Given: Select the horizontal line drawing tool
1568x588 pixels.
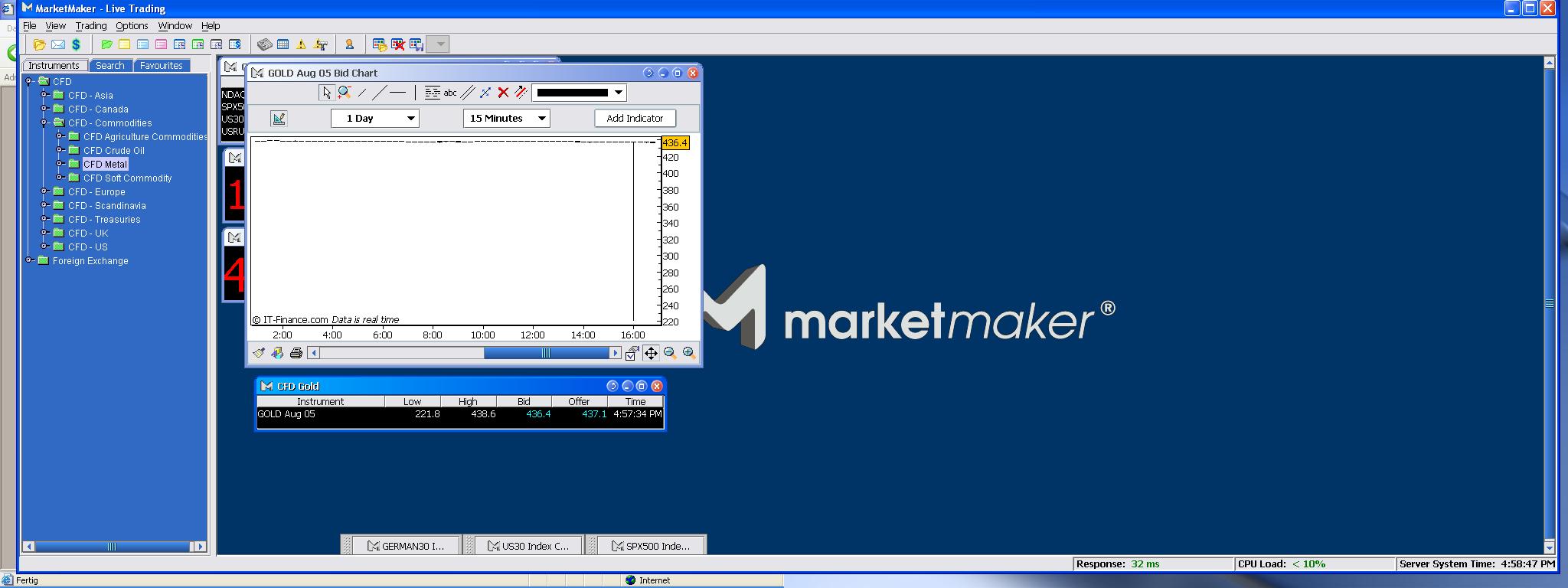Looking at the screenshot, I should click(x=397, y=93).
